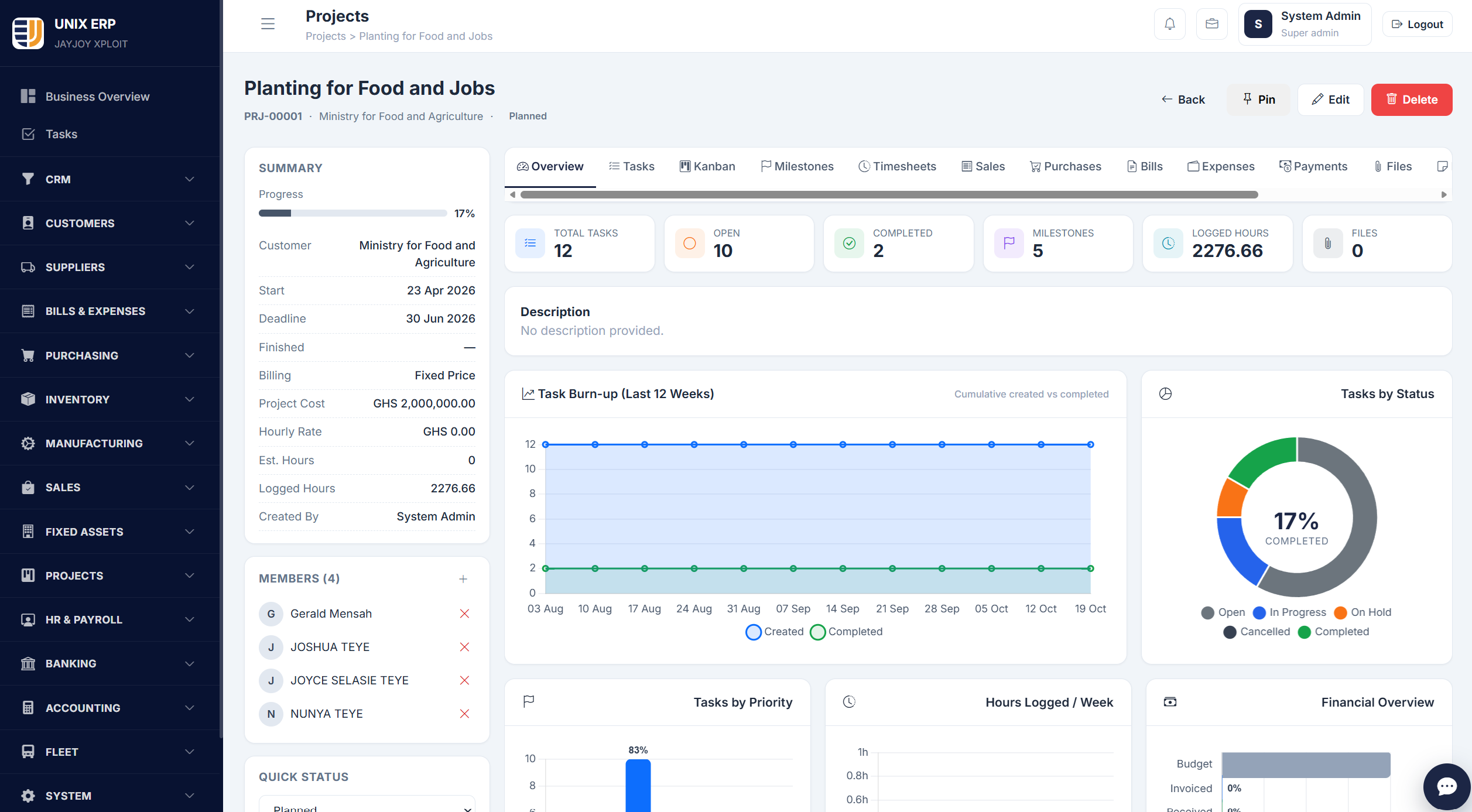Image resolution: width=1472 pixels, height=812 pixels.
Task: Open the Timesheets tab
Action: [x=897, y=166]
